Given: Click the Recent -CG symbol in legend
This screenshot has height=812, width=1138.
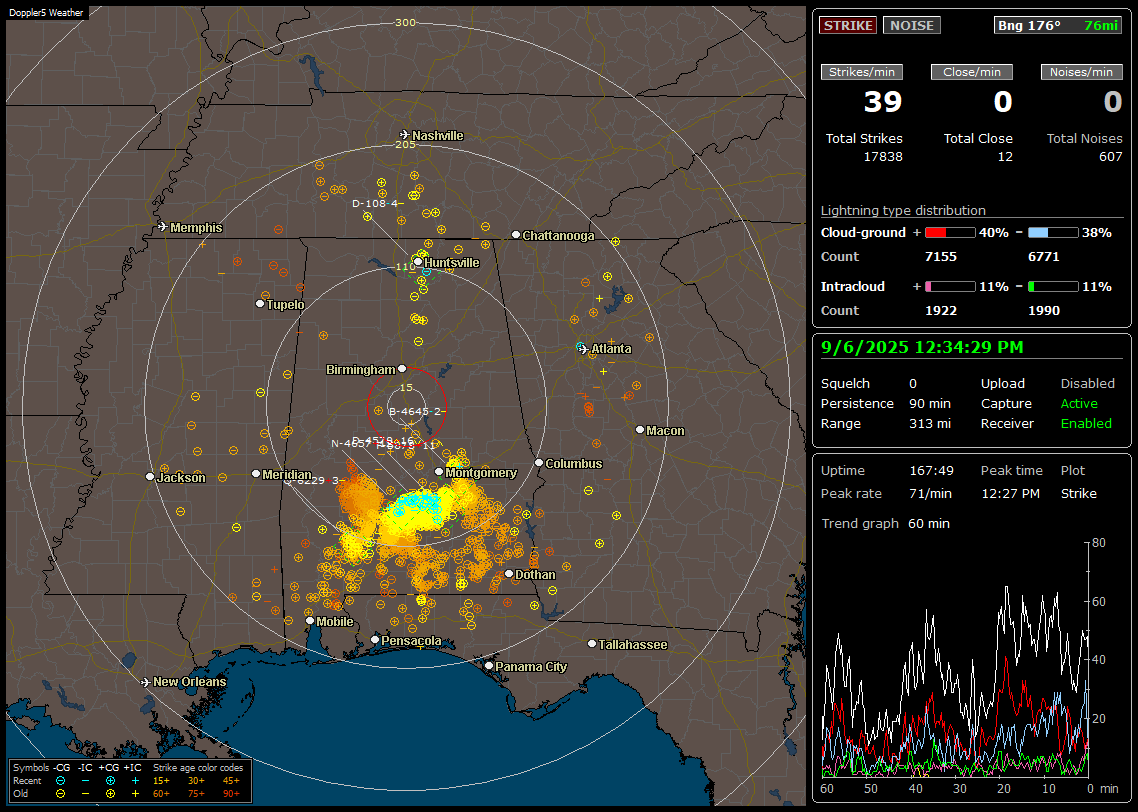Looking at the screenshot, I should point(61,781).
